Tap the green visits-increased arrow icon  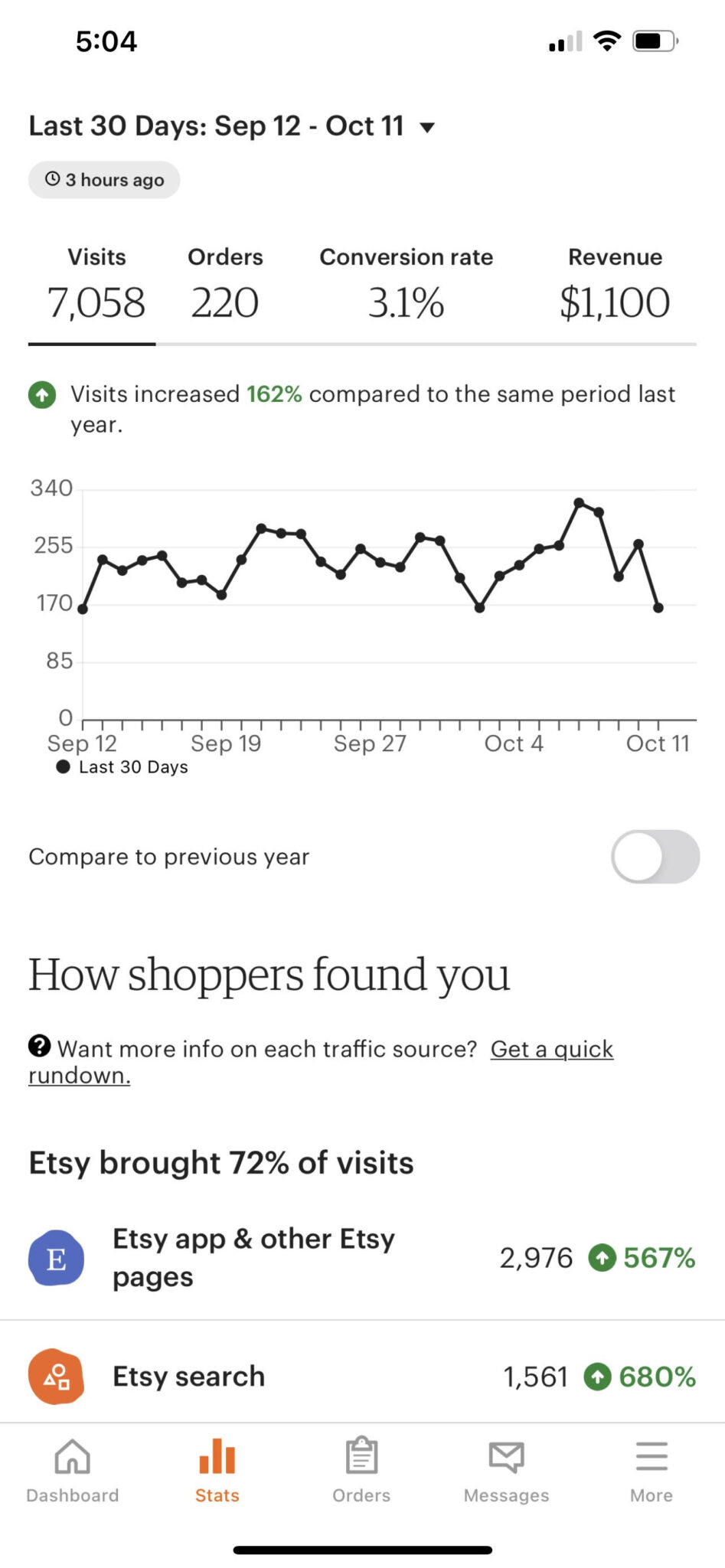[42, 395]
